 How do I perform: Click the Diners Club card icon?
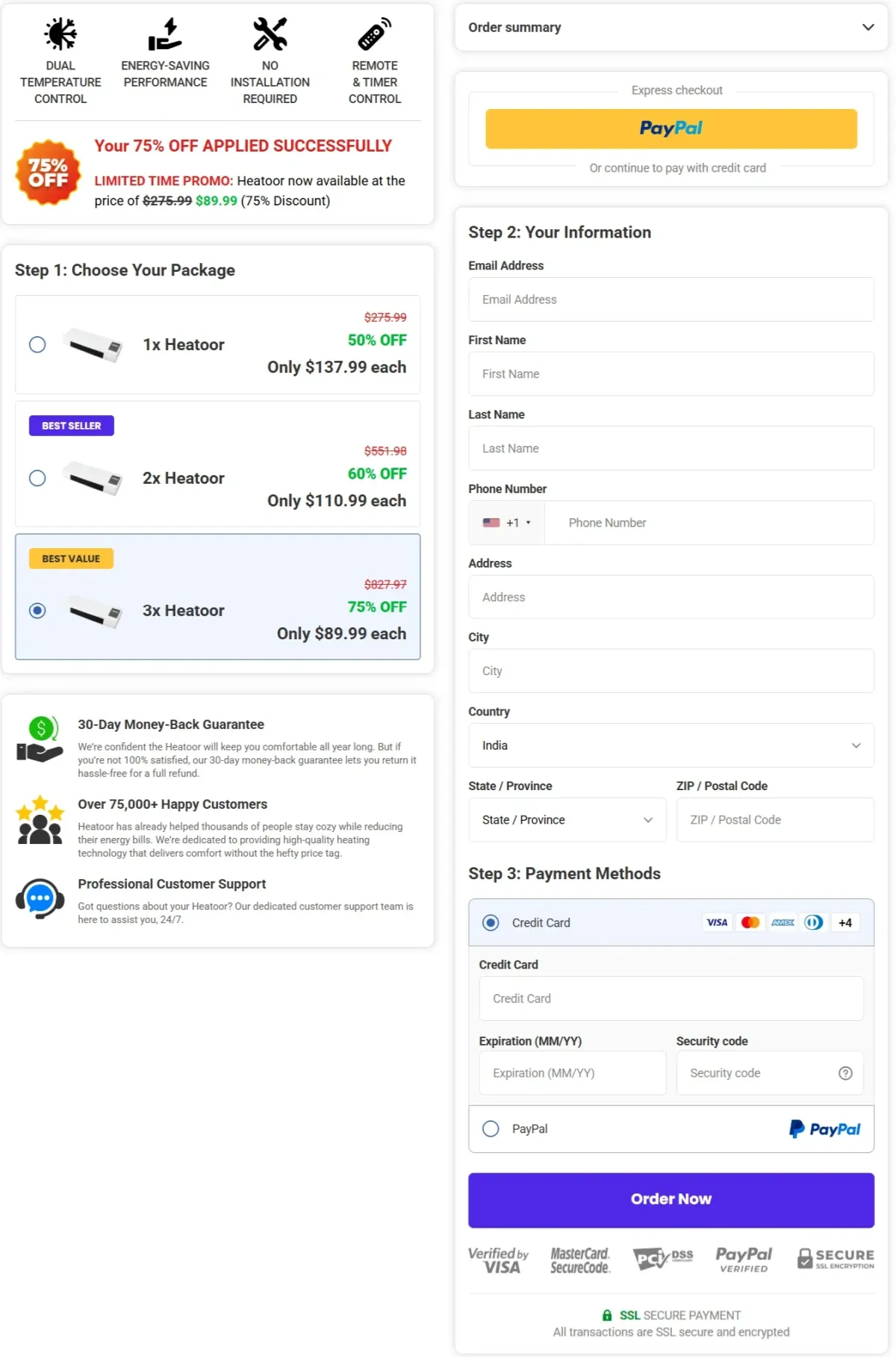pyautogui.click(x=814, y=922)
